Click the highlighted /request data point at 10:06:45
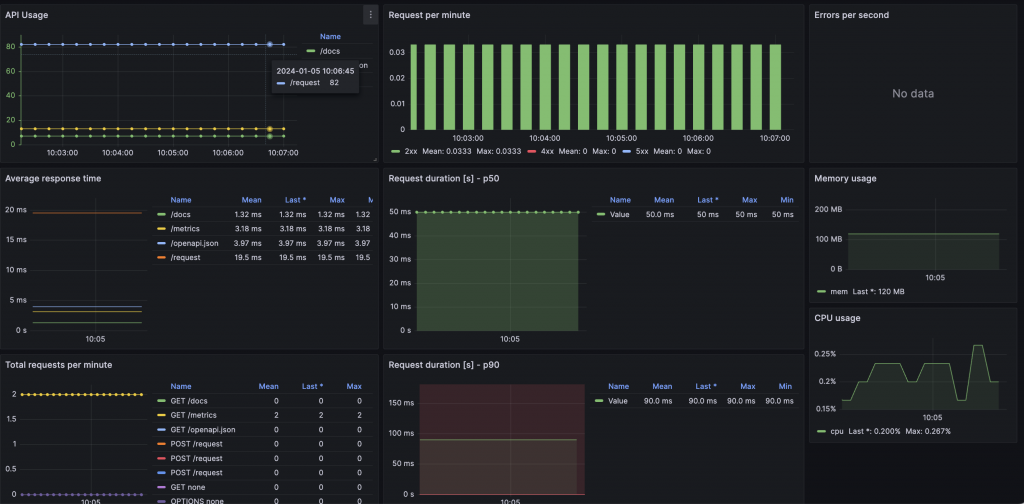 click(x=270, y=44)
